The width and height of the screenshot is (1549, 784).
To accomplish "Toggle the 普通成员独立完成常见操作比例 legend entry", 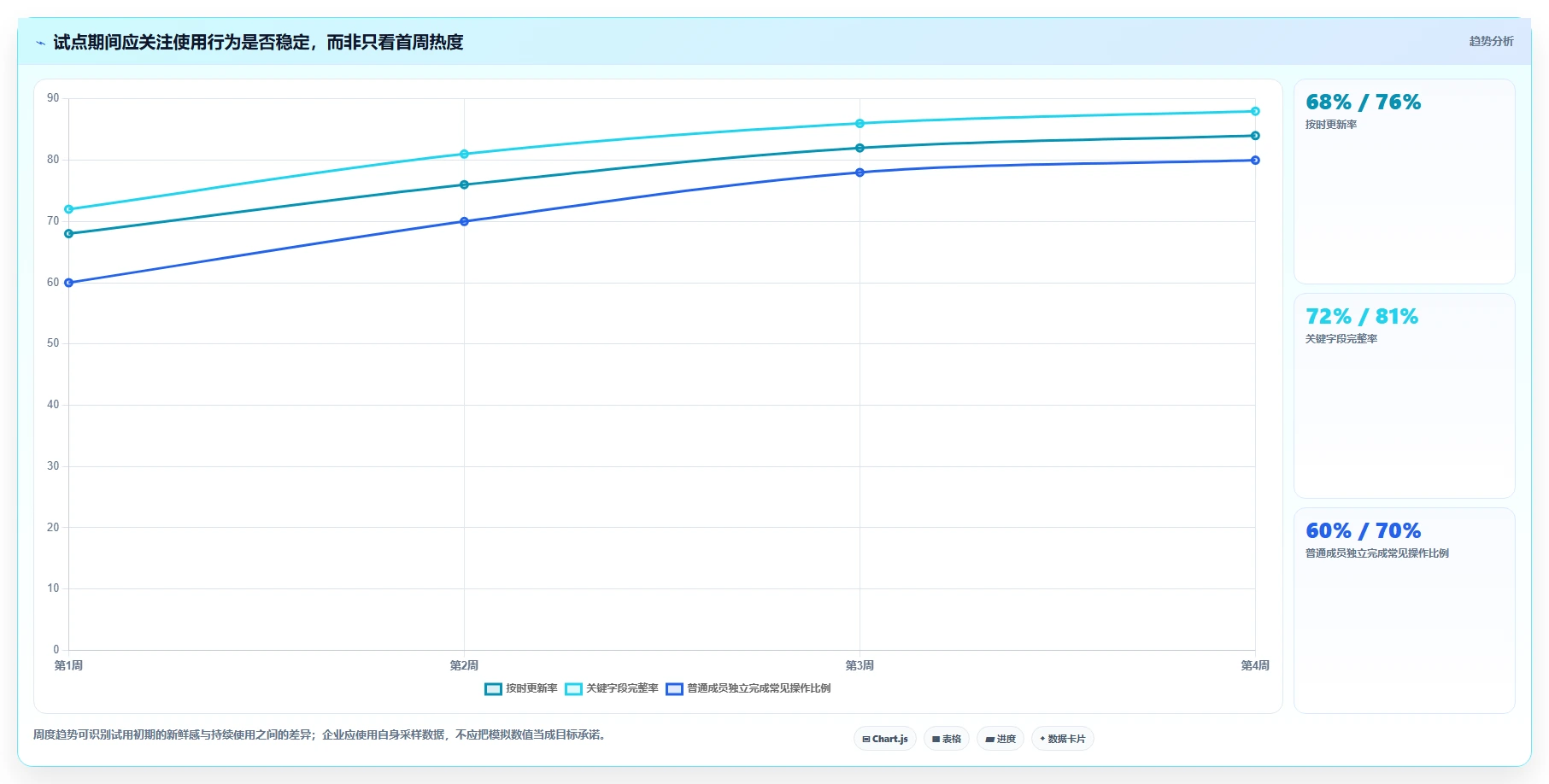I will pyautogui.click(x=748, y=688).
